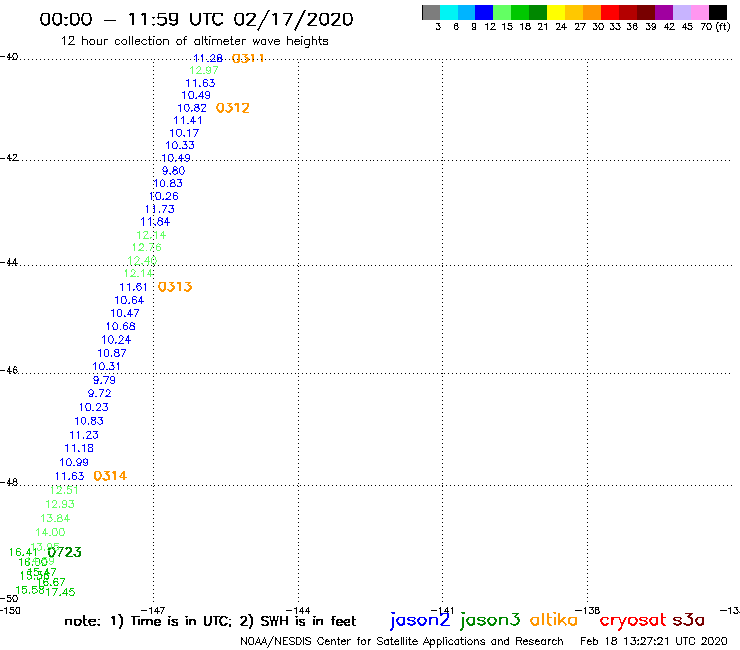
Task: Click the '70 (ft)' legend label
Action: point(715,27)
